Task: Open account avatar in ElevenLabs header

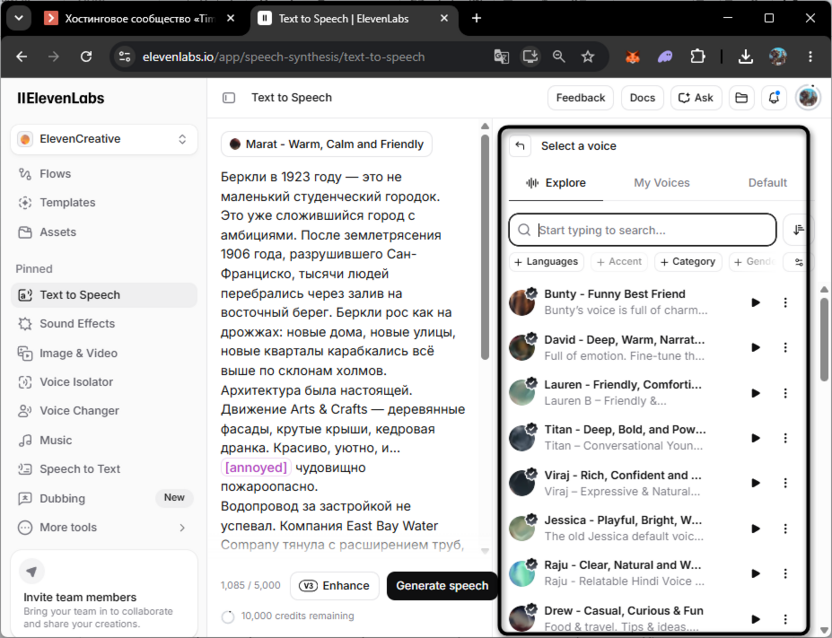Action: pos(808,98)
